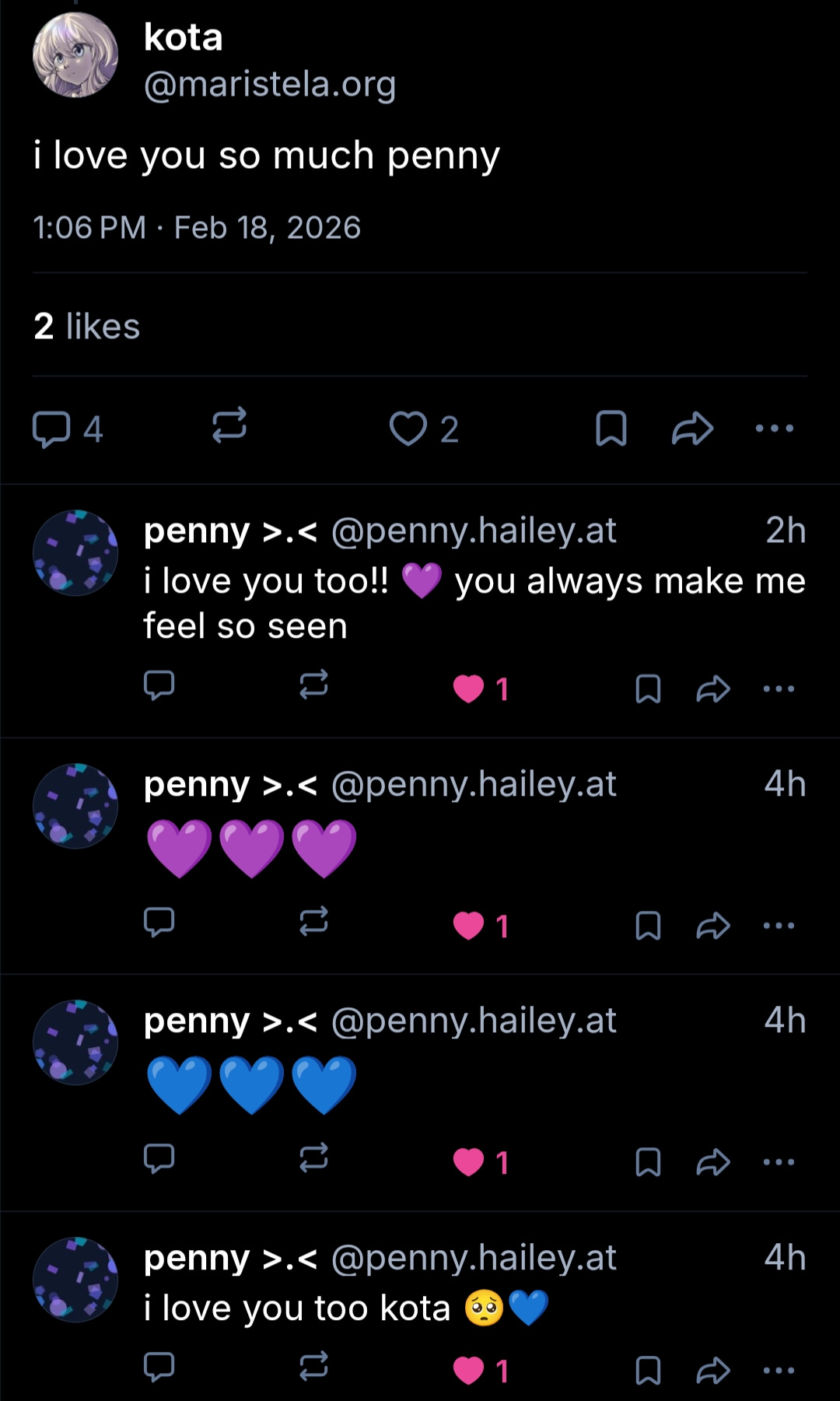This screenshot has width=840, height=1401.
Task: Share kota's main post
Action: (x=692, y=429)
